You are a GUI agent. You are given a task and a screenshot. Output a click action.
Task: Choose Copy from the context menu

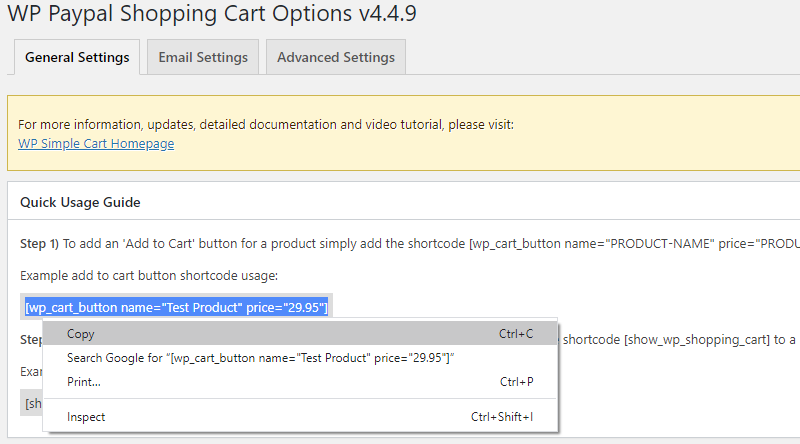300,334
